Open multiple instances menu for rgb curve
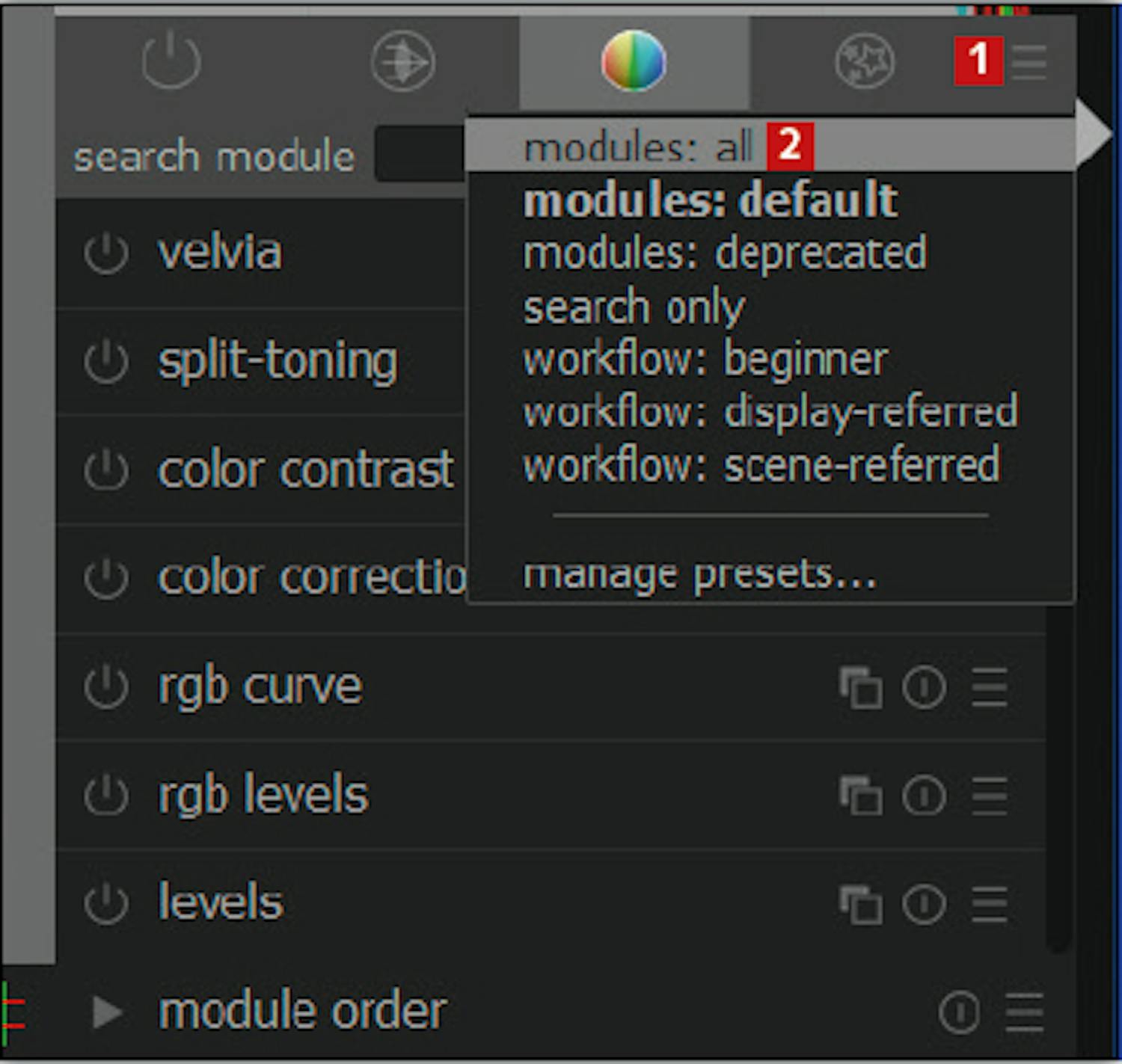1122x1064 pixels. click(860, 686)
